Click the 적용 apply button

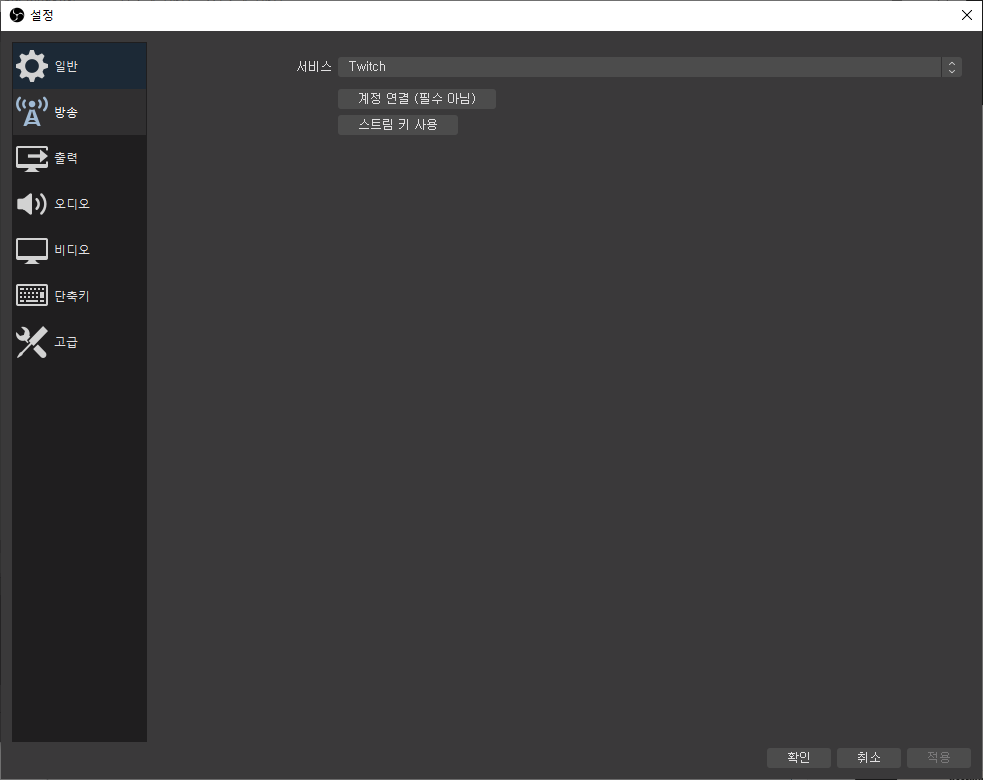coord(938,757)
